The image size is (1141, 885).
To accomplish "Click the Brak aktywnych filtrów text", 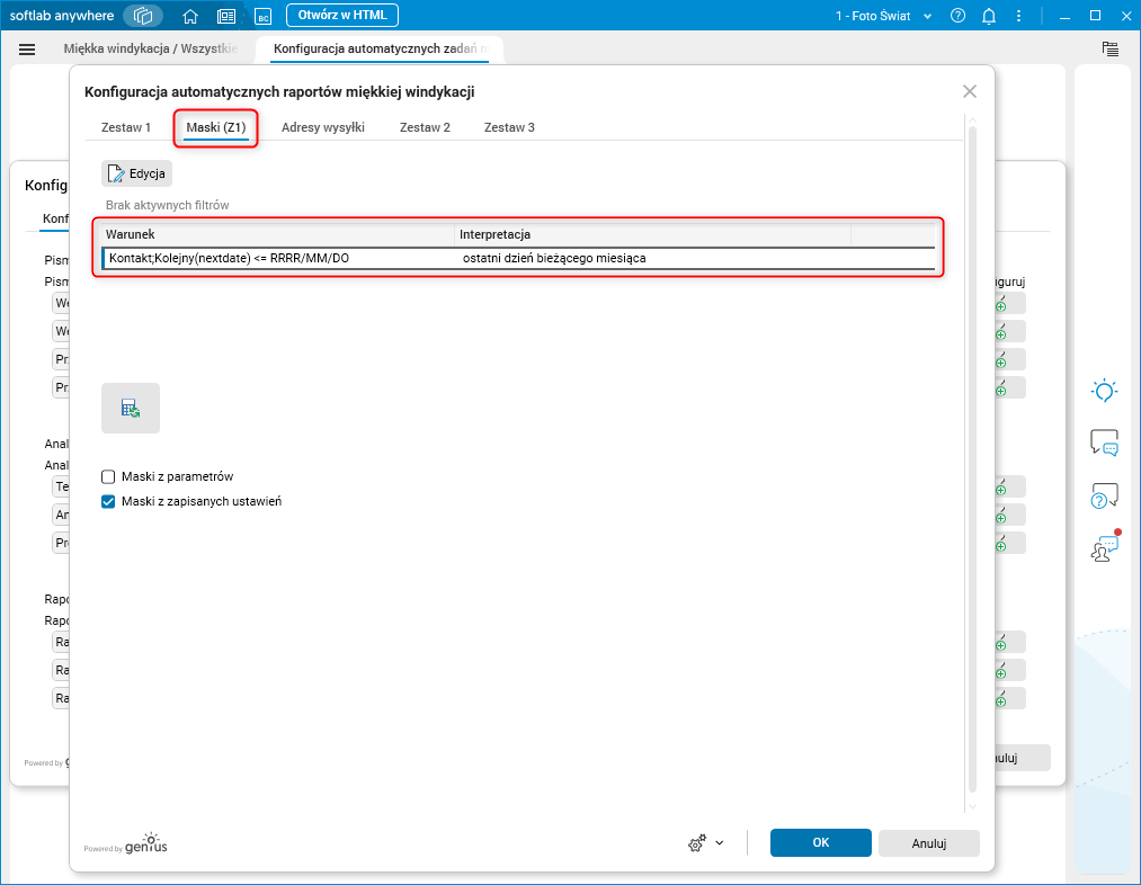I will [167, 205].
